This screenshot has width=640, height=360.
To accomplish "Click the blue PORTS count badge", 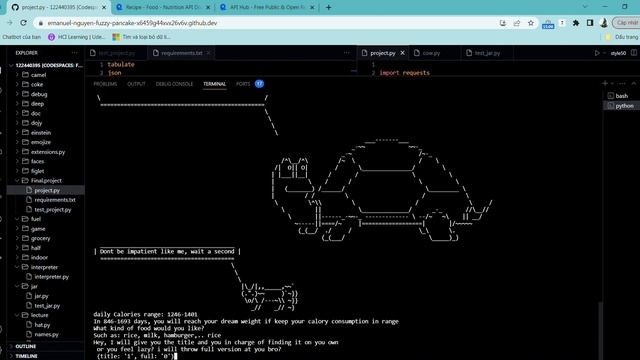I will (x=259, y=84).
